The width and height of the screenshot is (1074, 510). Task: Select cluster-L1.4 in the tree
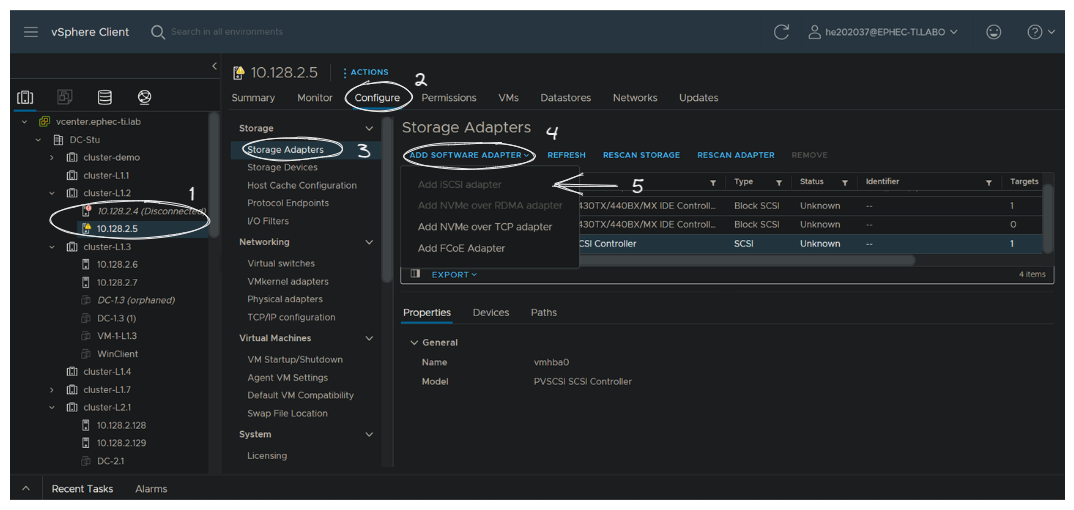point(107,372)
